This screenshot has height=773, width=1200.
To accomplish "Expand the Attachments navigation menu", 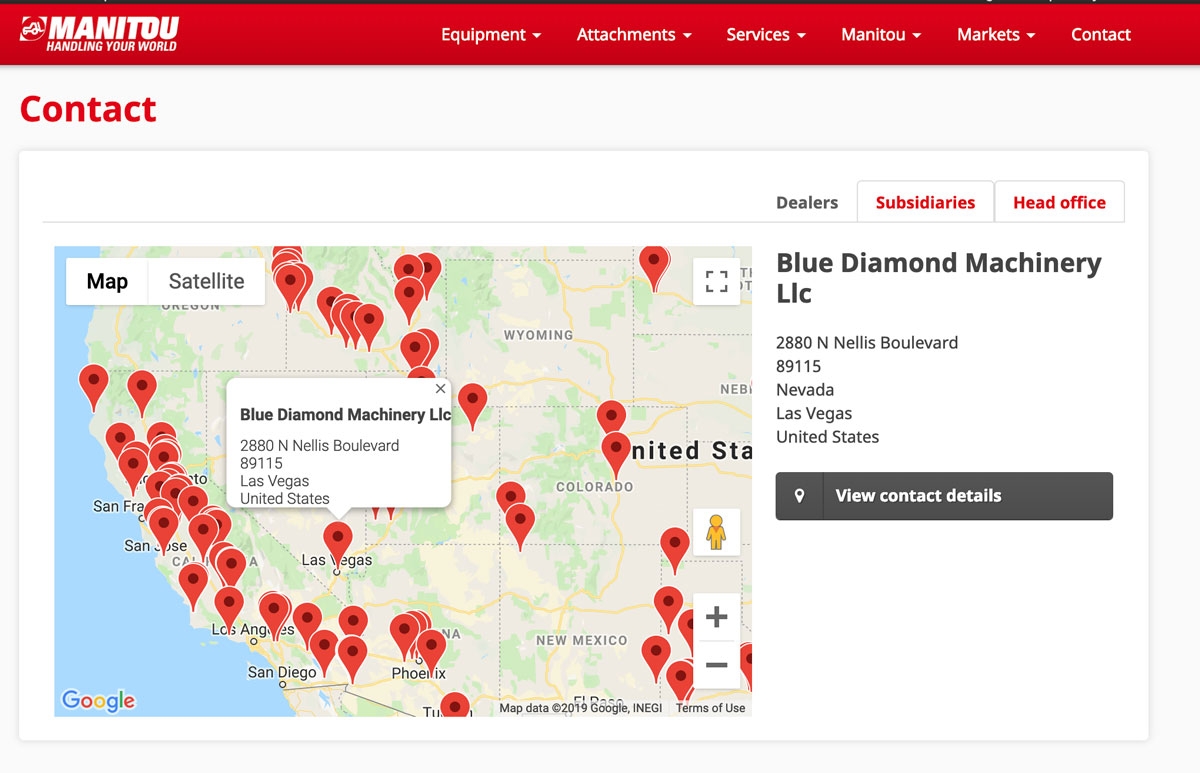I will [634, 34].
